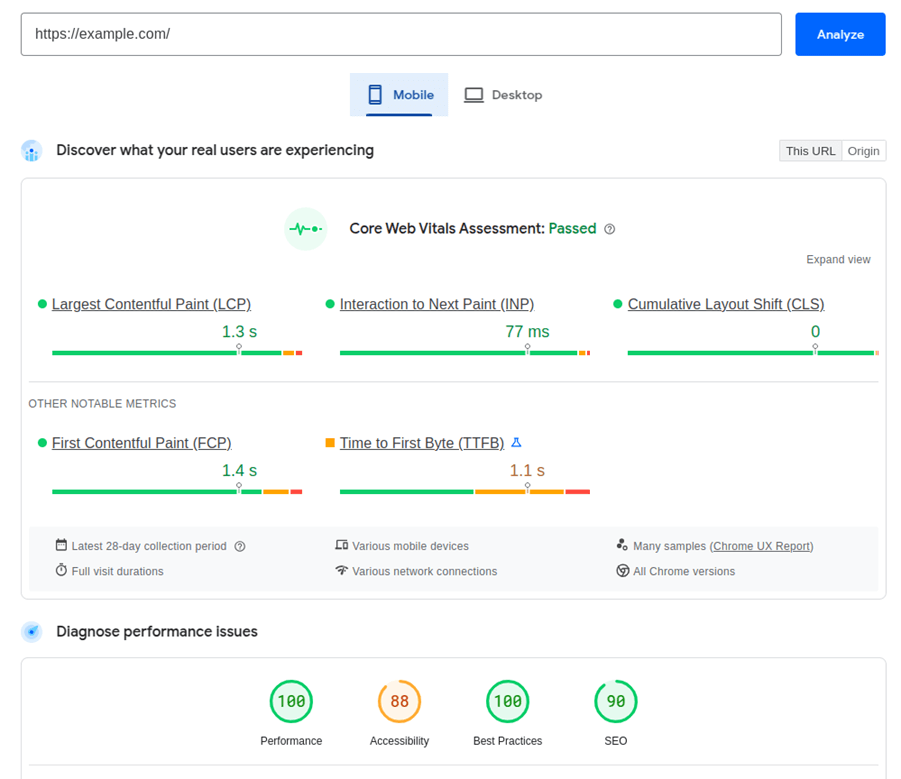901x779 pixels.
Task: Click the help icon next to Passed status
Action: tap(611, 228)
